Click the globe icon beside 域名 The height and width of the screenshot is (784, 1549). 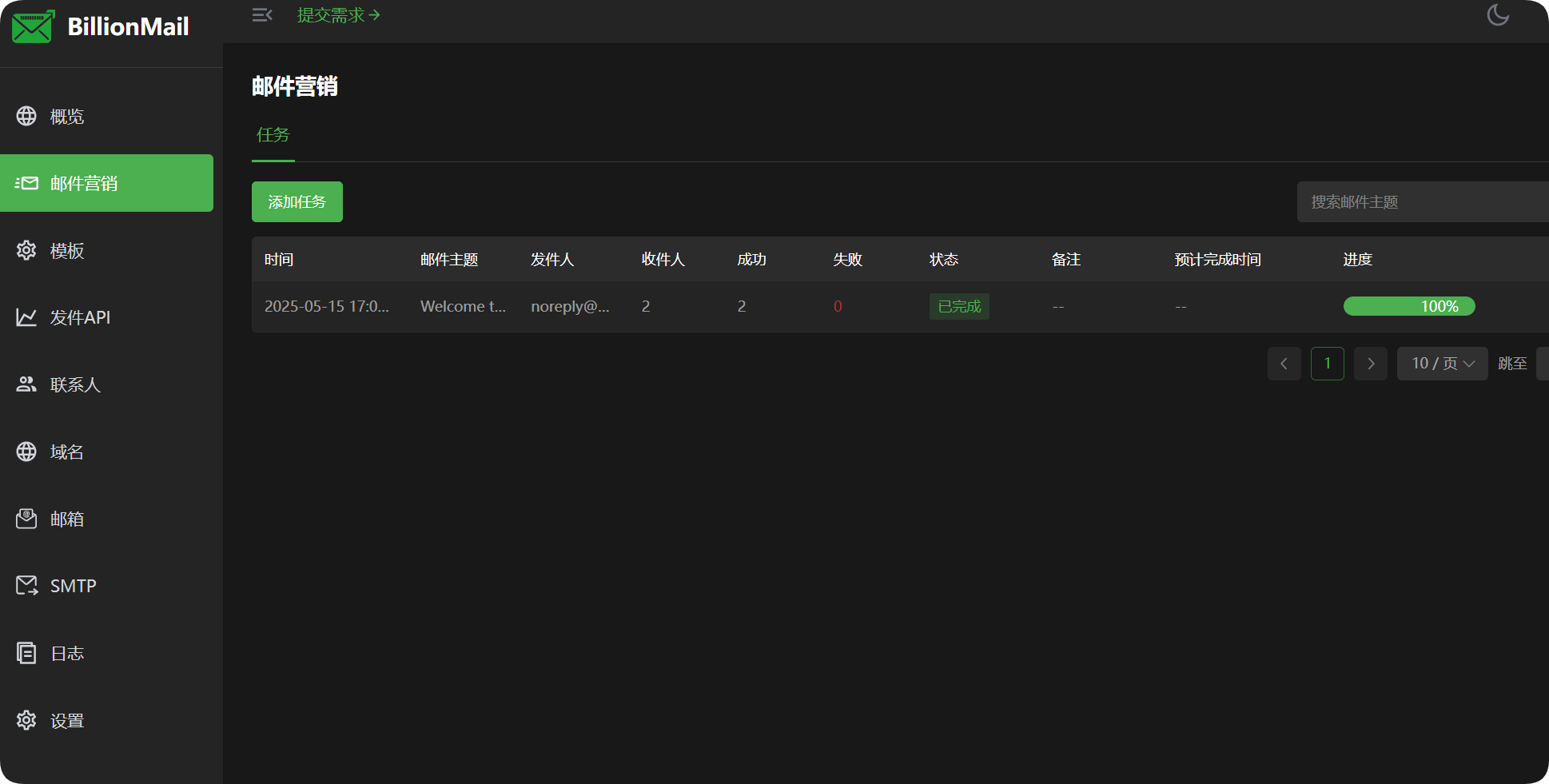tap(26, 452)
